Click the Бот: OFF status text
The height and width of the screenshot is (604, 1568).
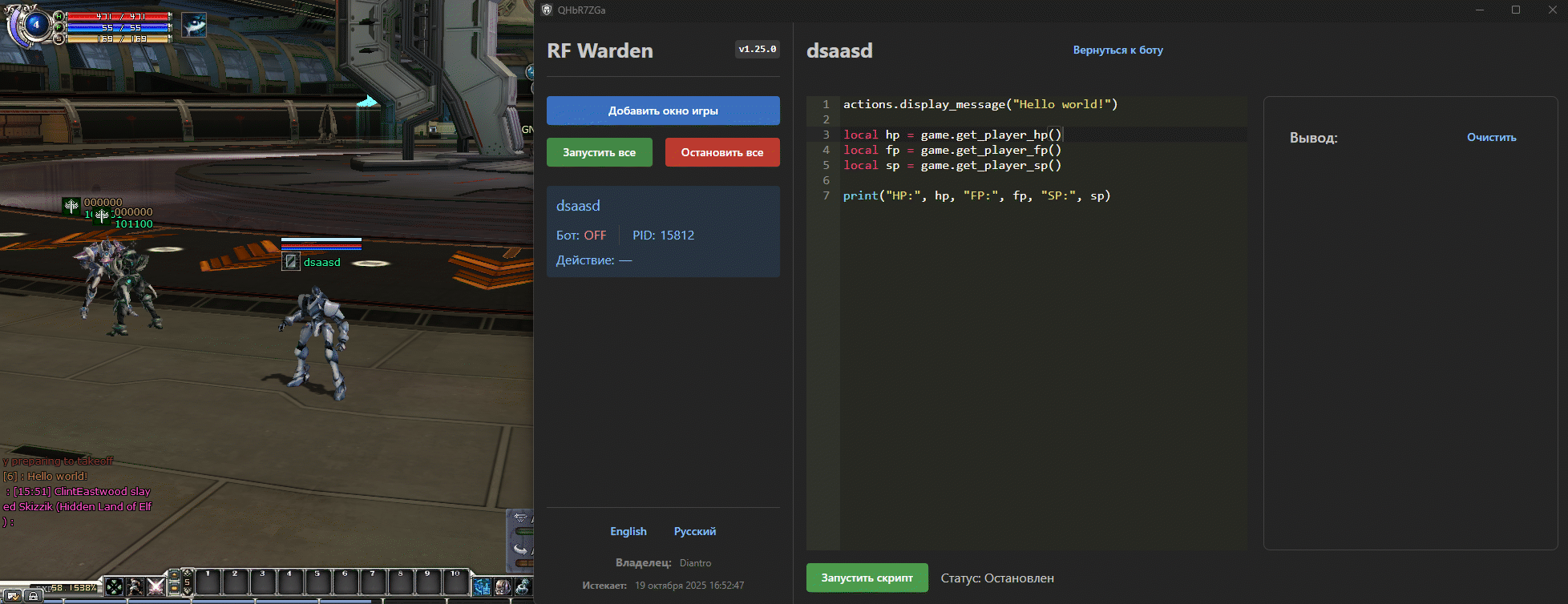[x=581, y=235]
